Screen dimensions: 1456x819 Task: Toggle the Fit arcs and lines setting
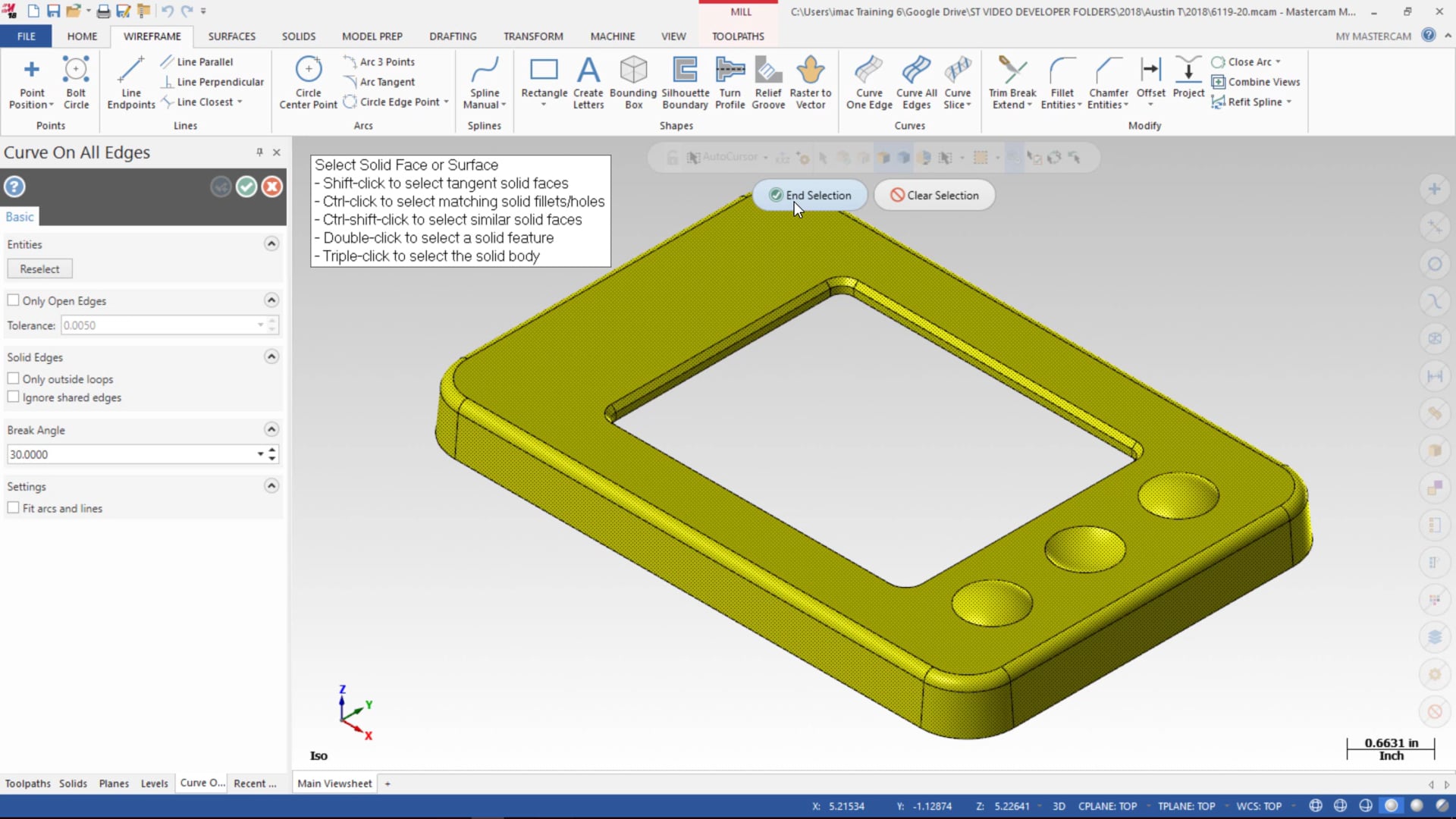[14, 508]
